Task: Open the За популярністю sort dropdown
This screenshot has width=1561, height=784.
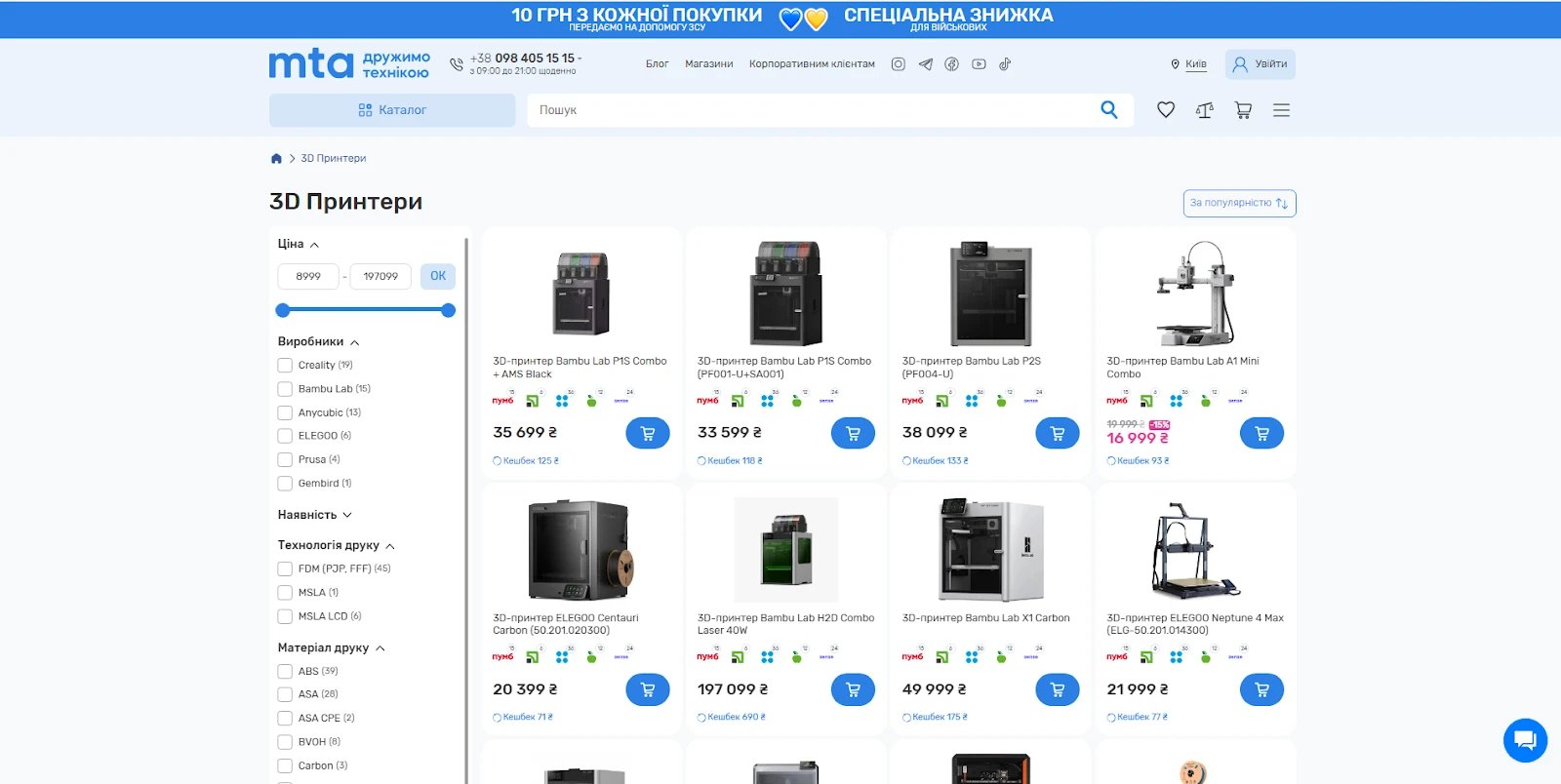Action: [1239, 203]
